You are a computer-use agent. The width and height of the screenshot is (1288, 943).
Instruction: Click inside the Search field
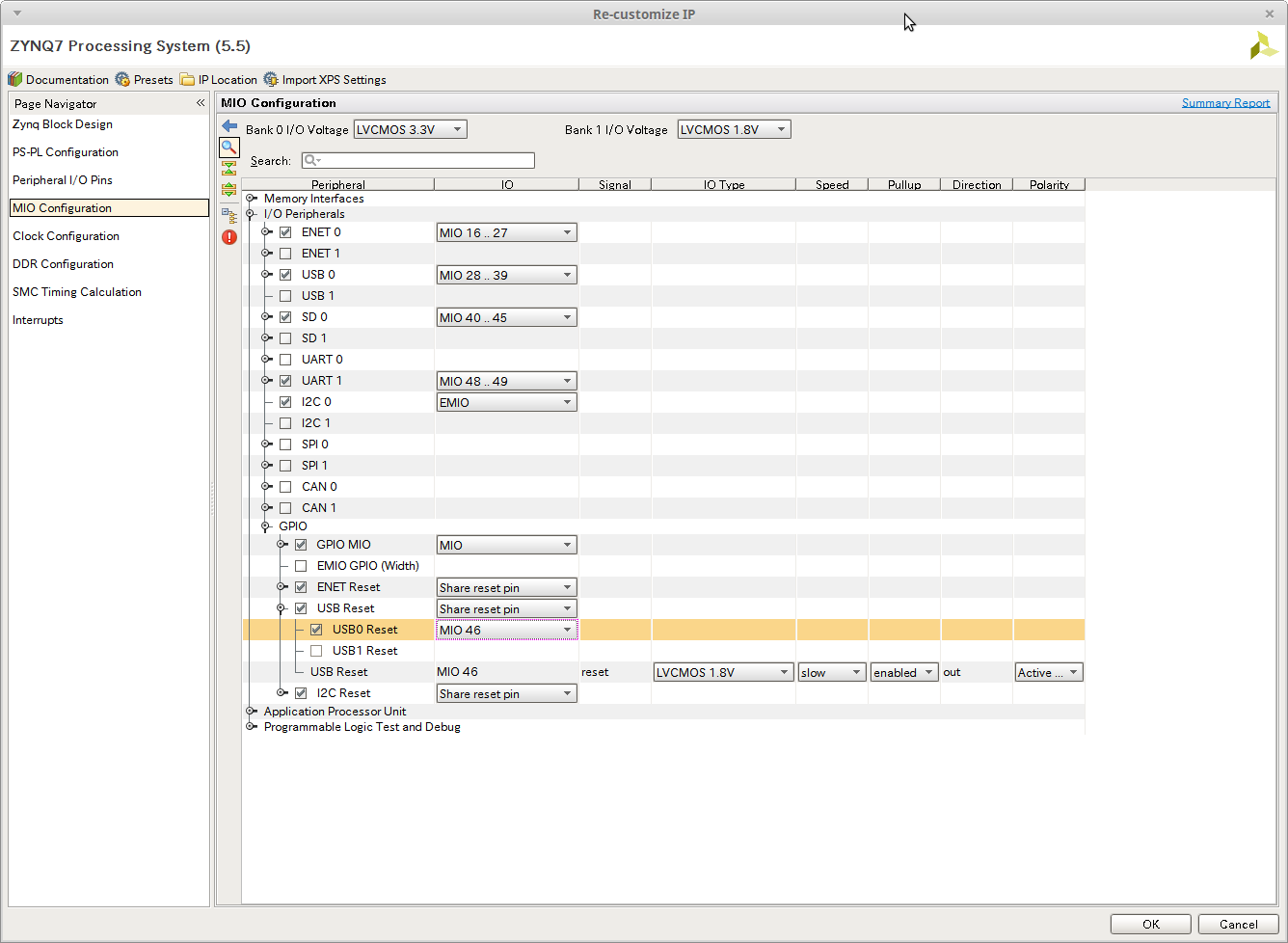tap(417, 160)
